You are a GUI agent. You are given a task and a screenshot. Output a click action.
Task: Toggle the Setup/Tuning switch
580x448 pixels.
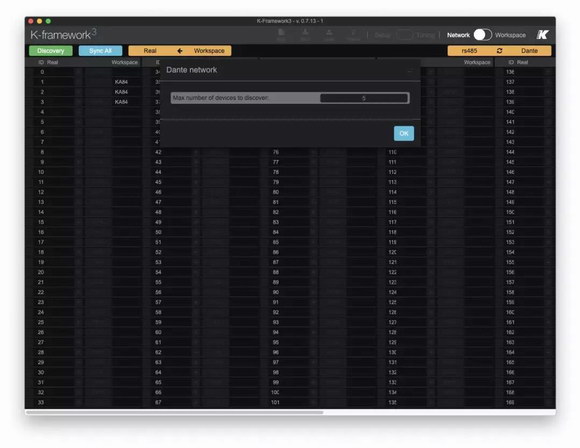[404, 35]
